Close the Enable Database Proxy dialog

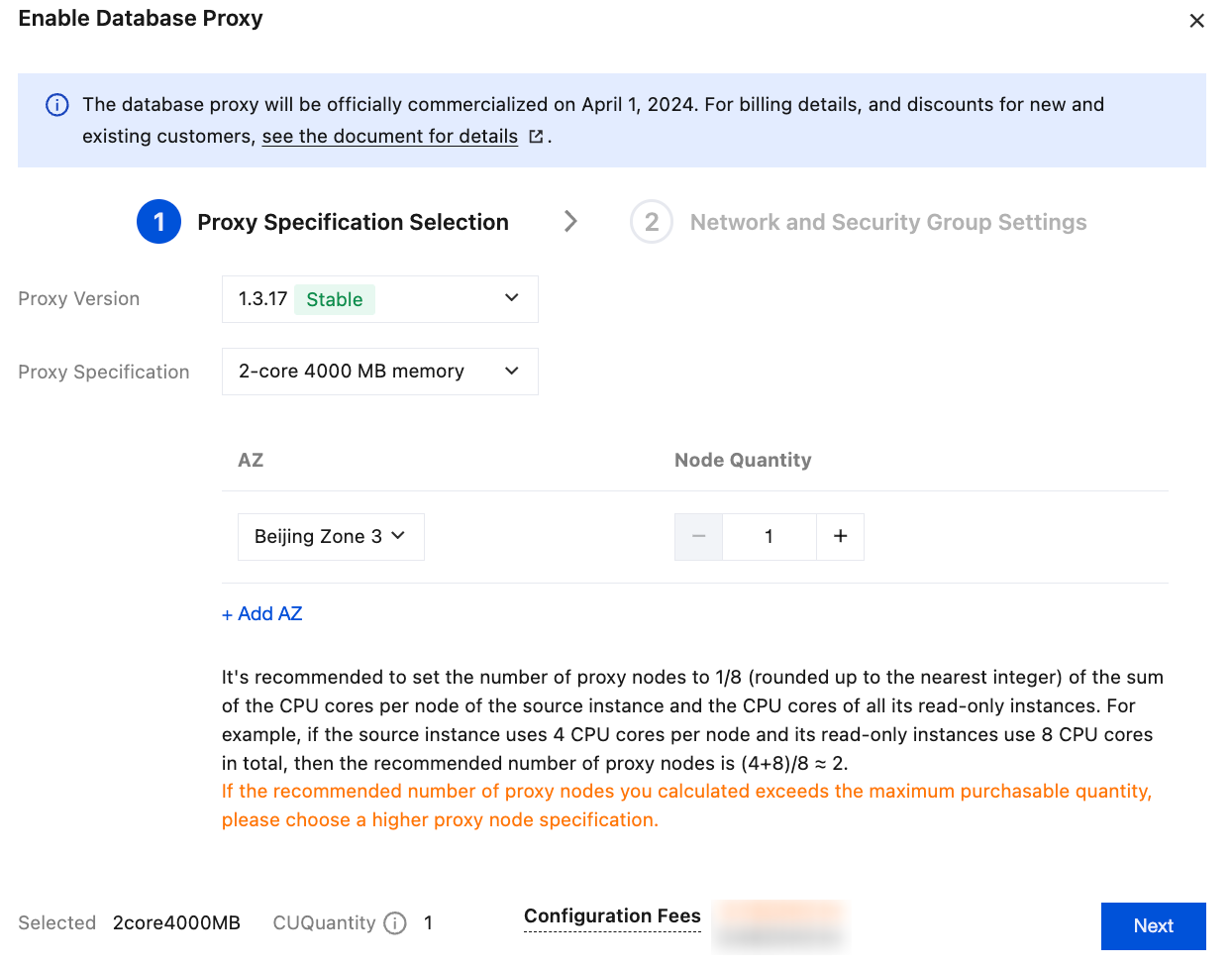1196,21
